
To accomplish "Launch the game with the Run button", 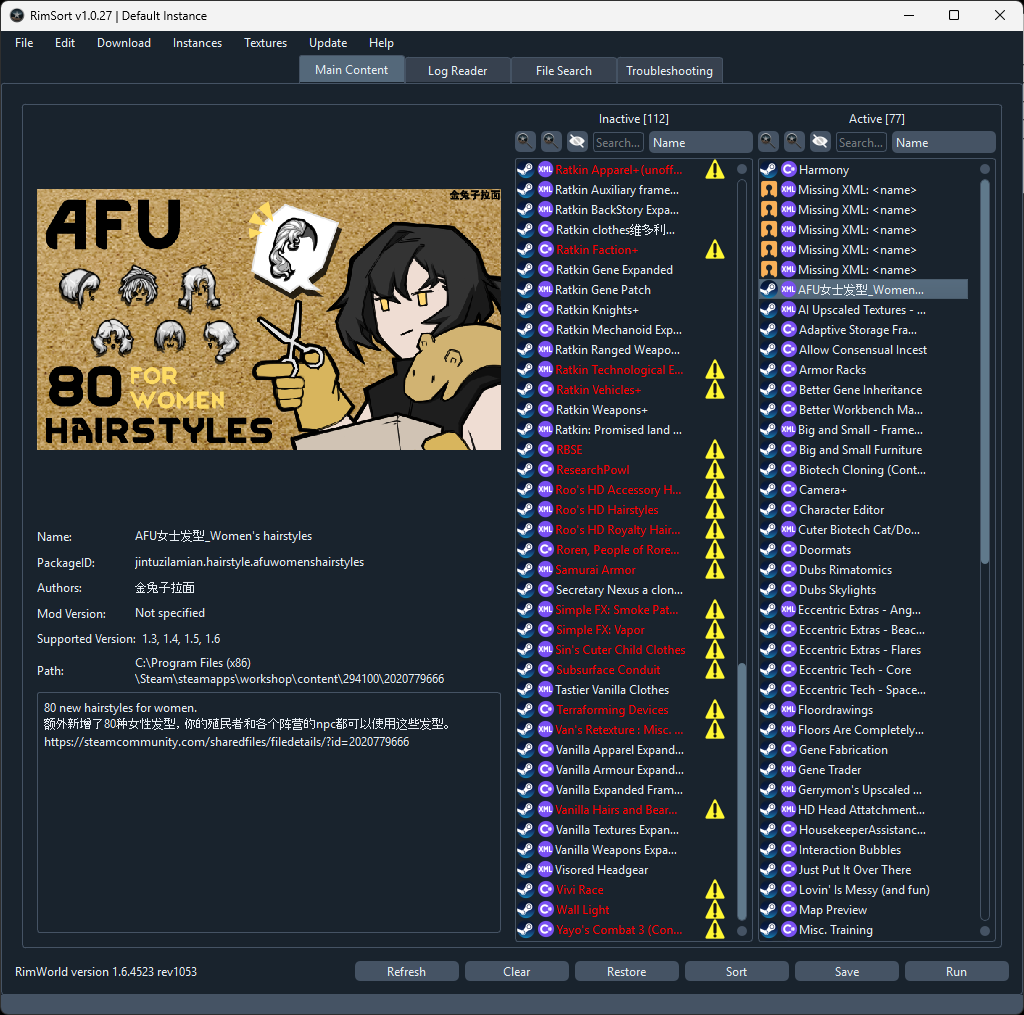I will (x=956, y=971).
